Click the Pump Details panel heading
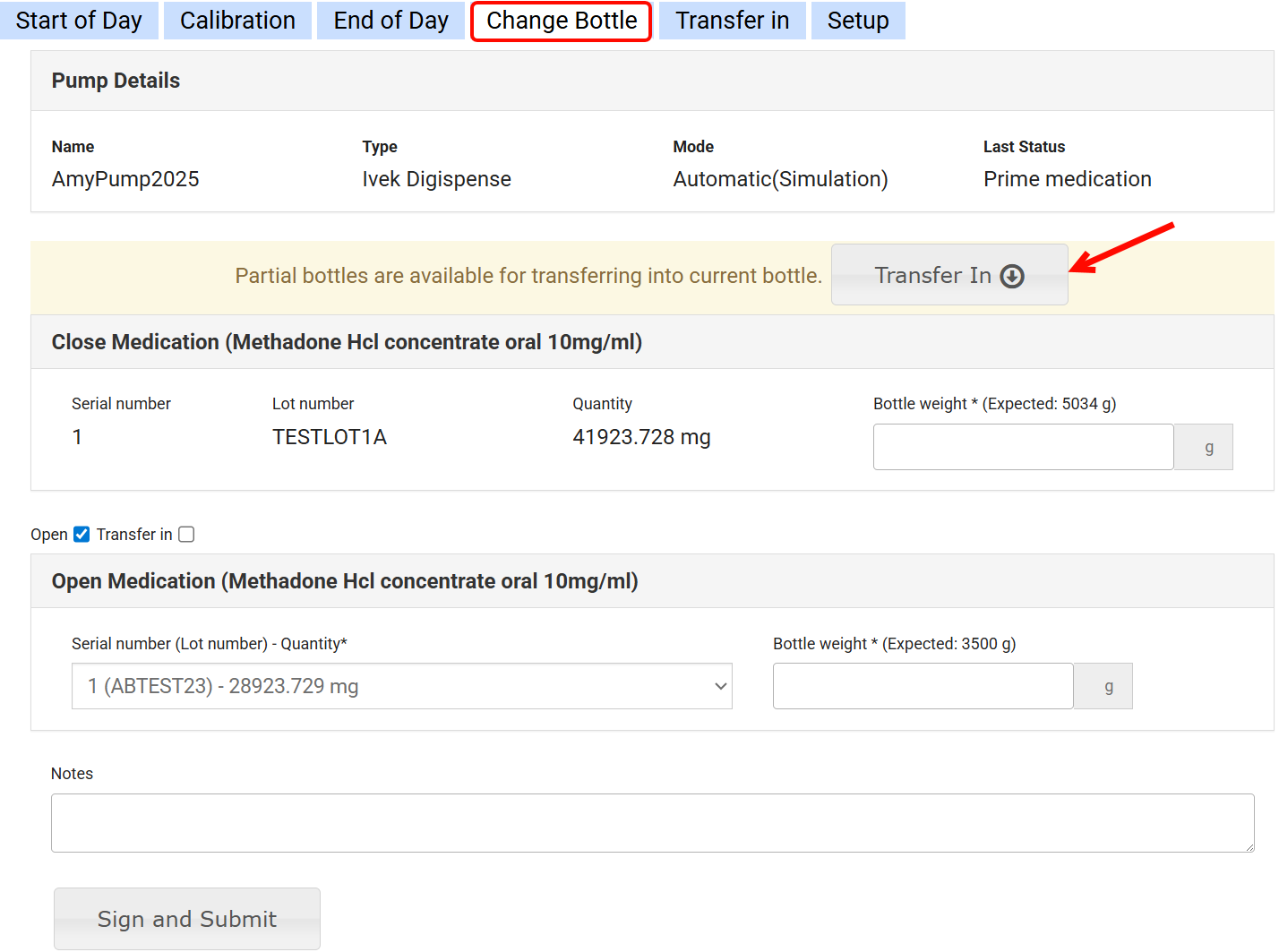This screenshot has height=952, width=1279. click(x=116, y=81)
